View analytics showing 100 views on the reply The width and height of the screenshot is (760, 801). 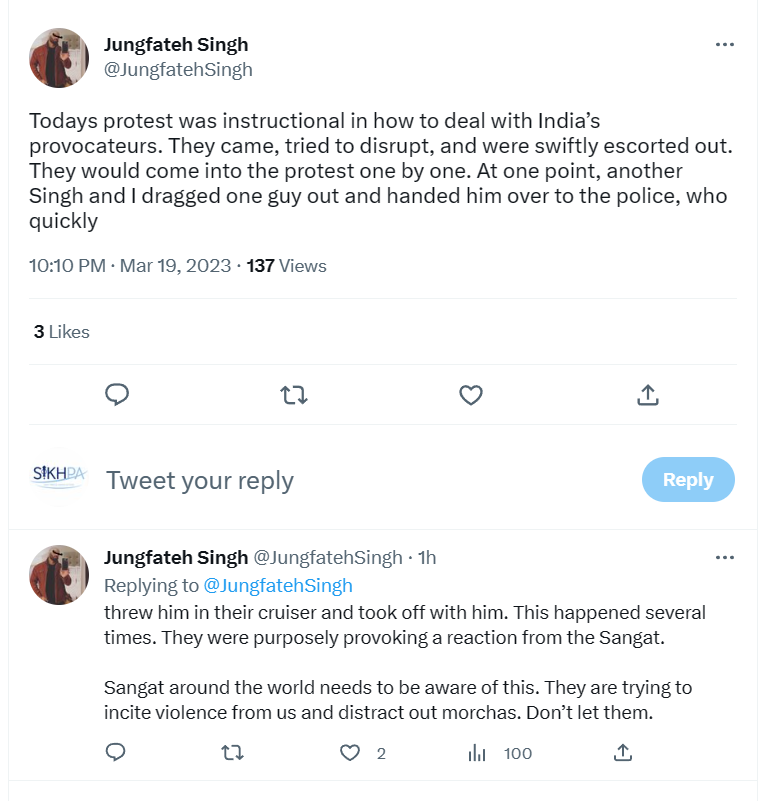[x=500, y=753]
